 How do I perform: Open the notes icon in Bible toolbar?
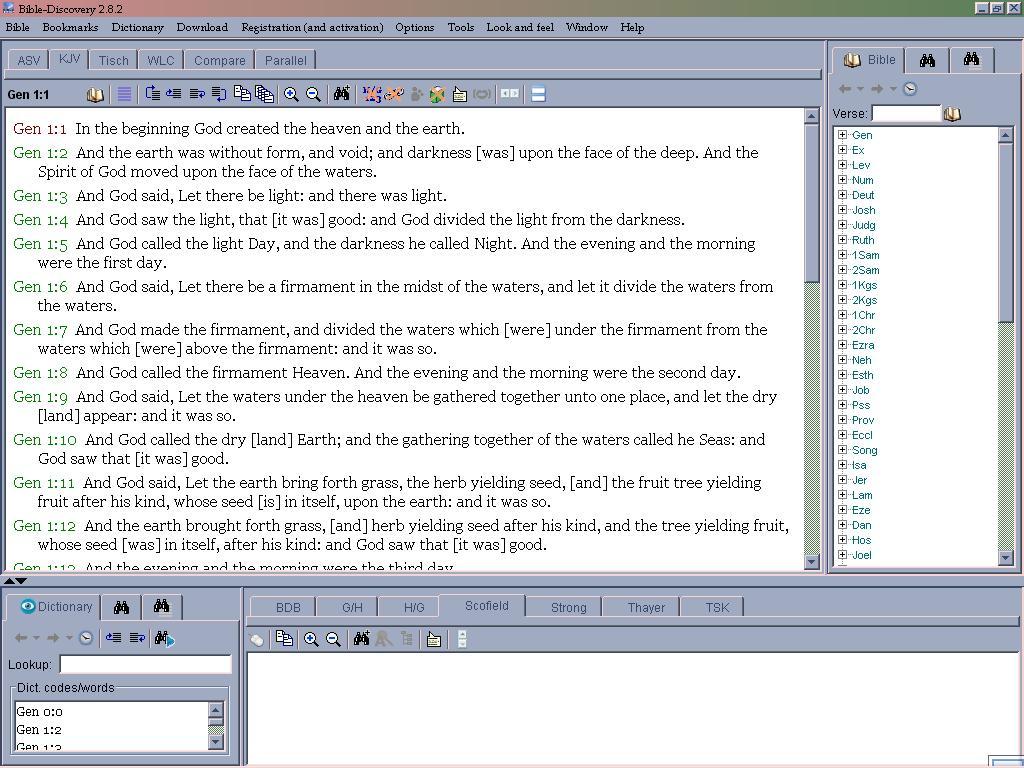pyautogui.click(x=460, y=95)
